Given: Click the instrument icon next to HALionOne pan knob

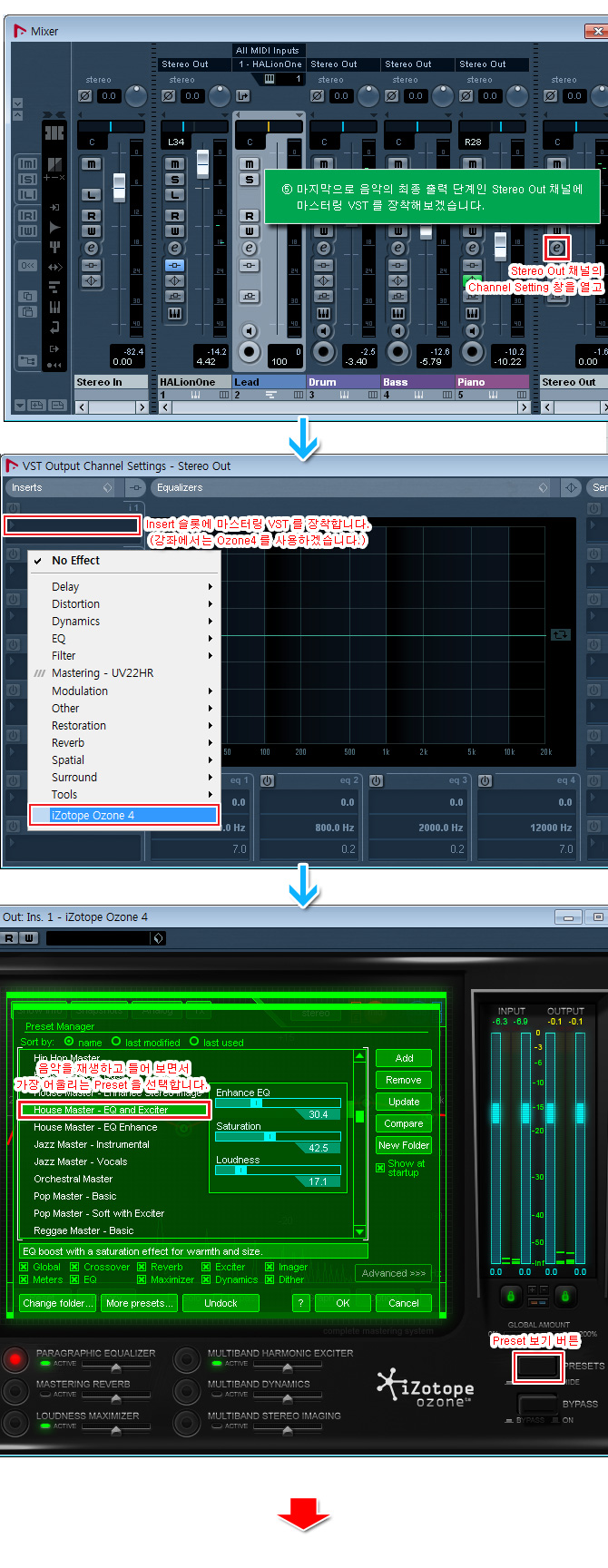Looking at the screenshot, I should point(243,95).
